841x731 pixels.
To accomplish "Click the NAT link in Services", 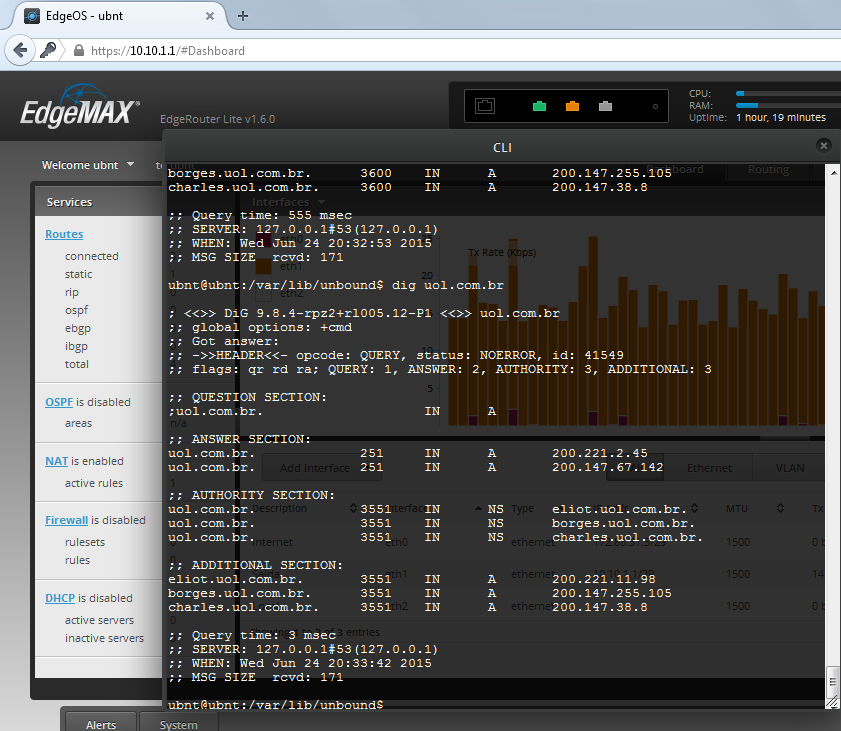I will point(56,461).
